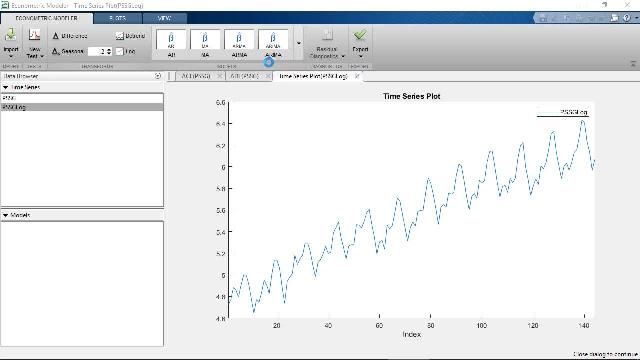Close the Time Series Plot document tab

pyautogui.click(x=357, y=76)
